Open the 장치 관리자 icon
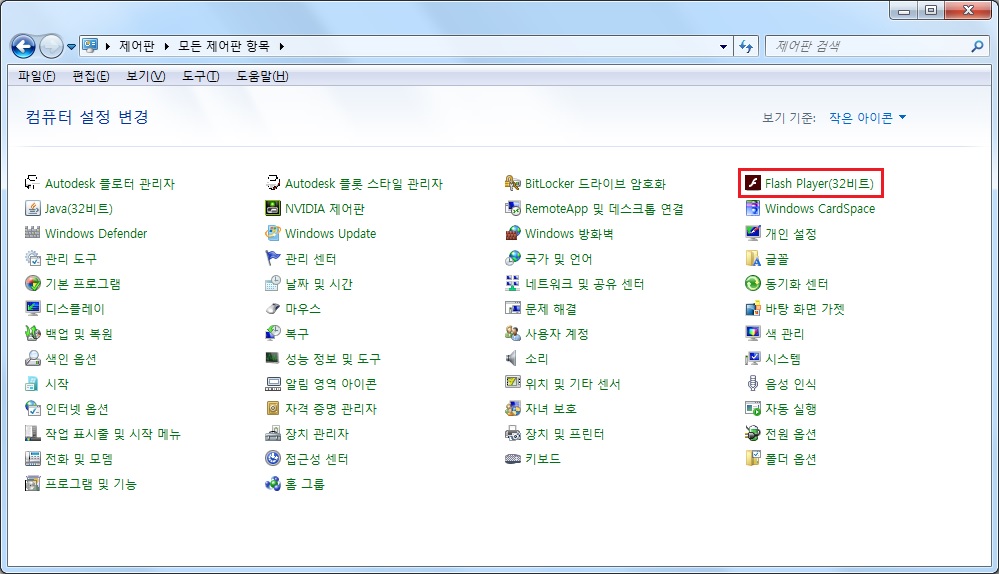This screenshot has width=999, height=574. [x=272, y=434]
